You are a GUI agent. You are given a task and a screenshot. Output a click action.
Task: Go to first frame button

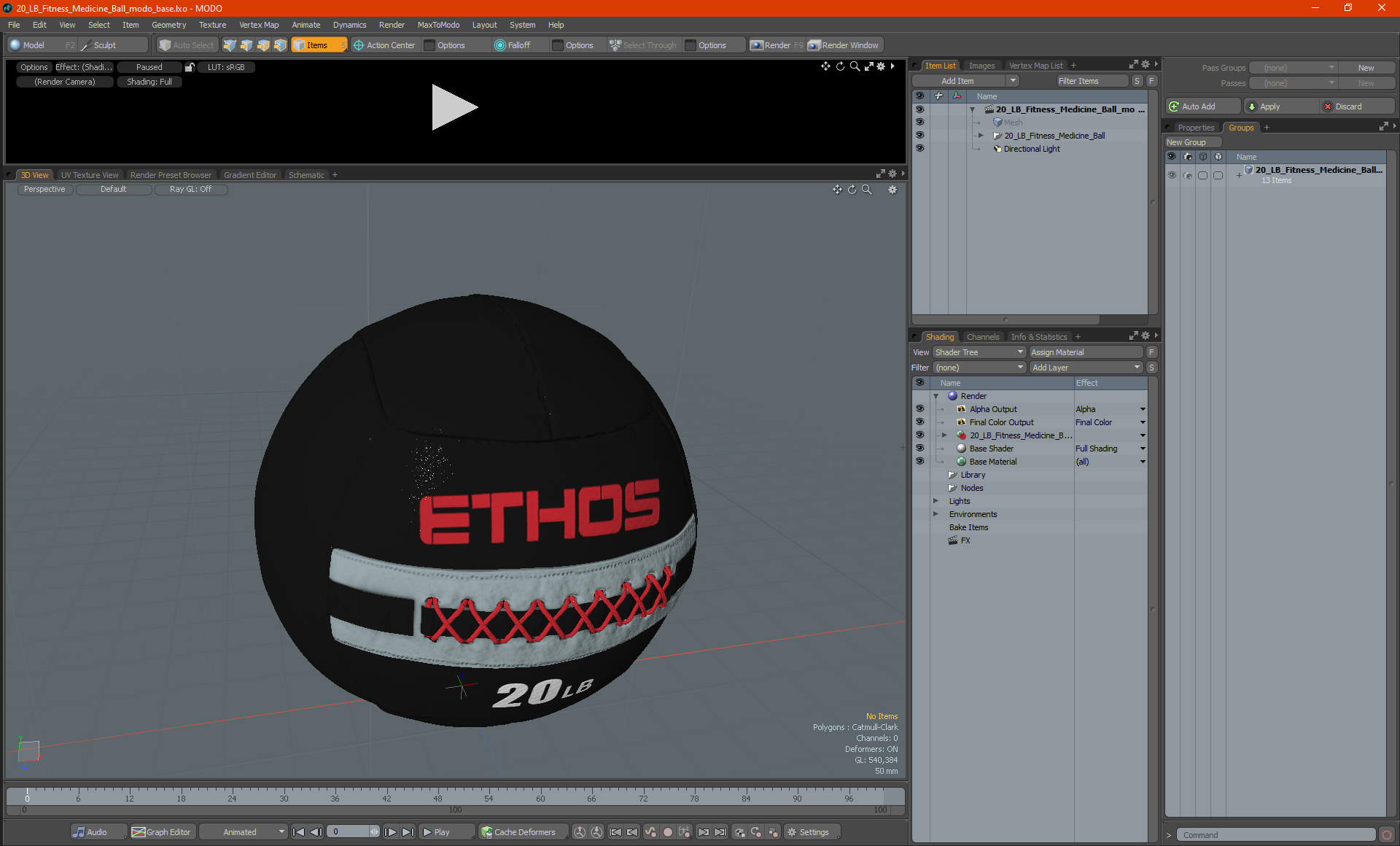click(x=298, y=832)
